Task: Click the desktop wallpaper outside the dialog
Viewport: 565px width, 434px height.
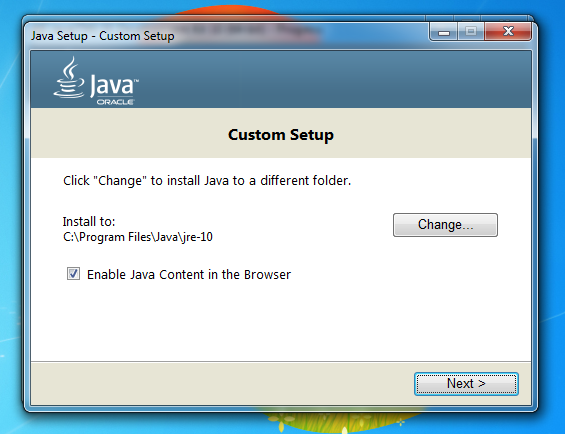Action: (x=551, y=216)
